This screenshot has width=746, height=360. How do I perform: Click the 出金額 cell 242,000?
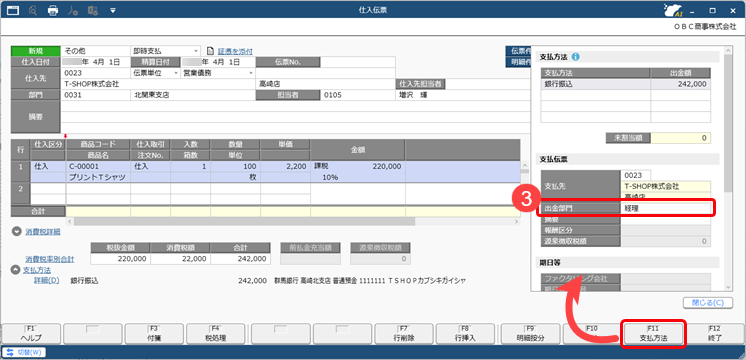pos(680,84)
